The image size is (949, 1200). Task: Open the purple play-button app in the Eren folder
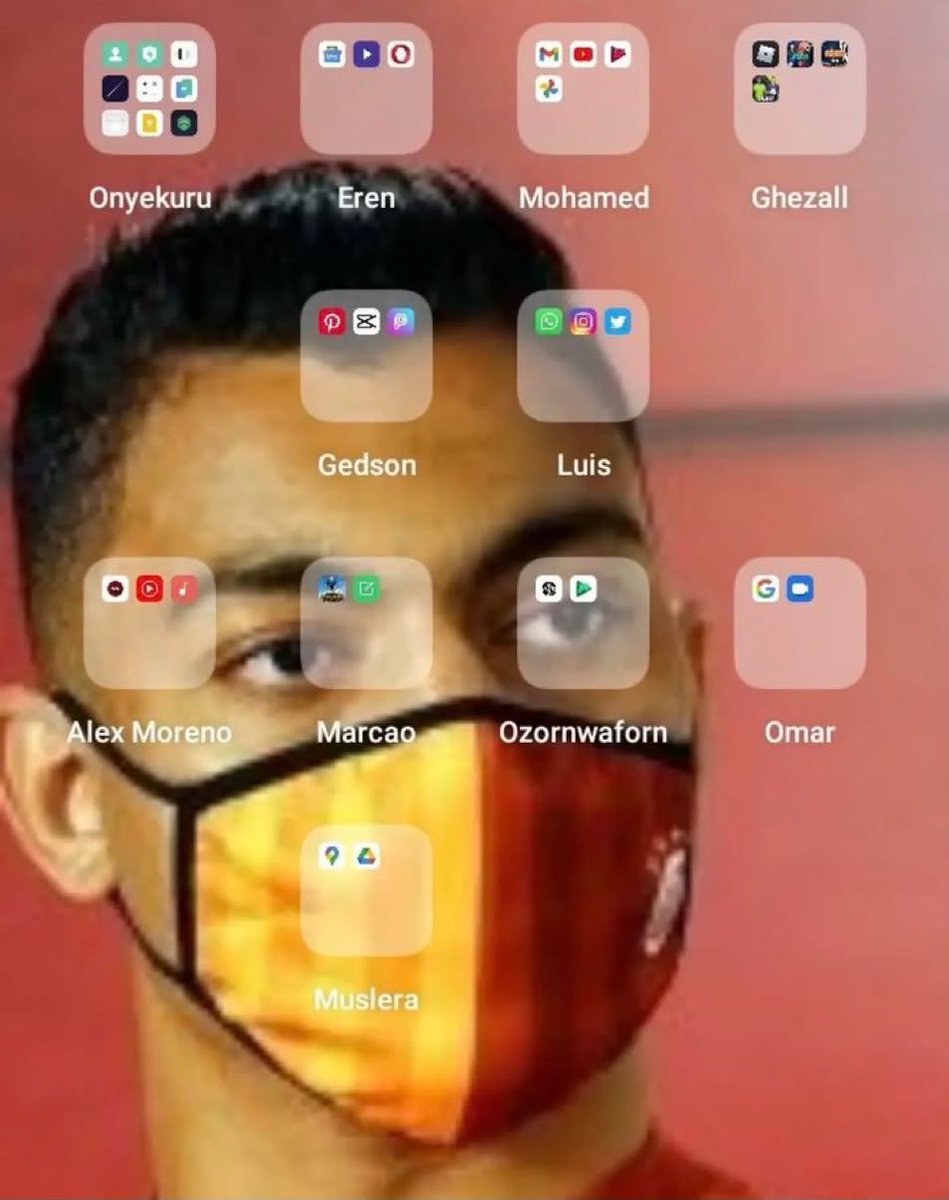(366, 54)
